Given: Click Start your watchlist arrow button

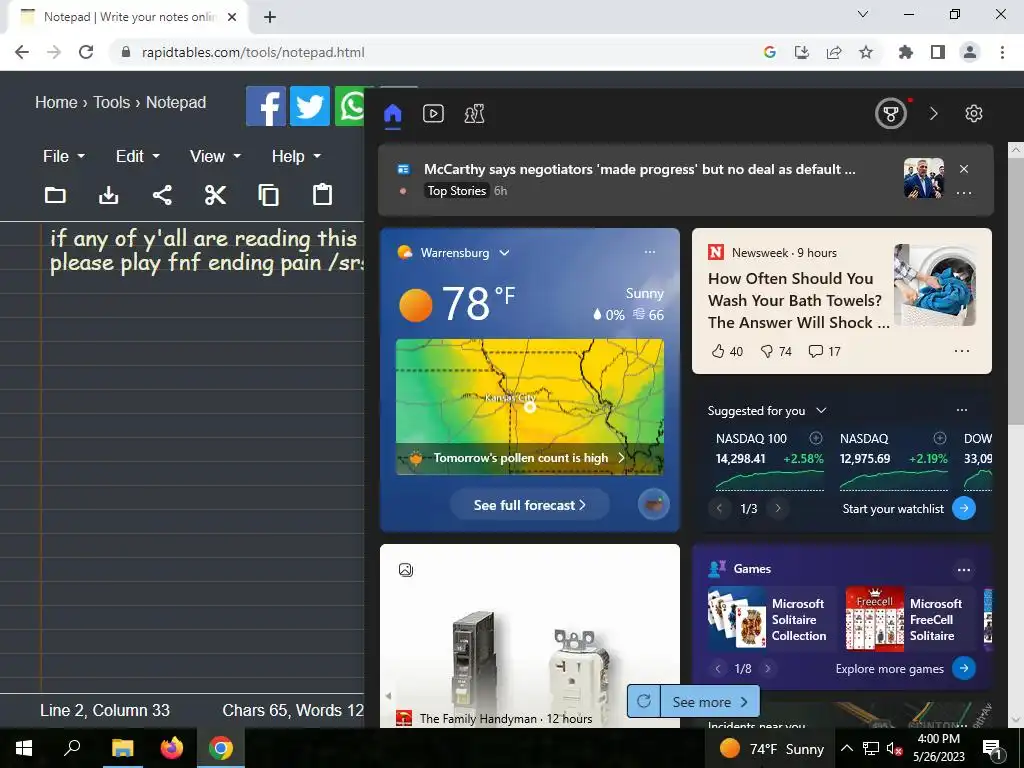Looking at the screenshot, I should pos(964,508).
